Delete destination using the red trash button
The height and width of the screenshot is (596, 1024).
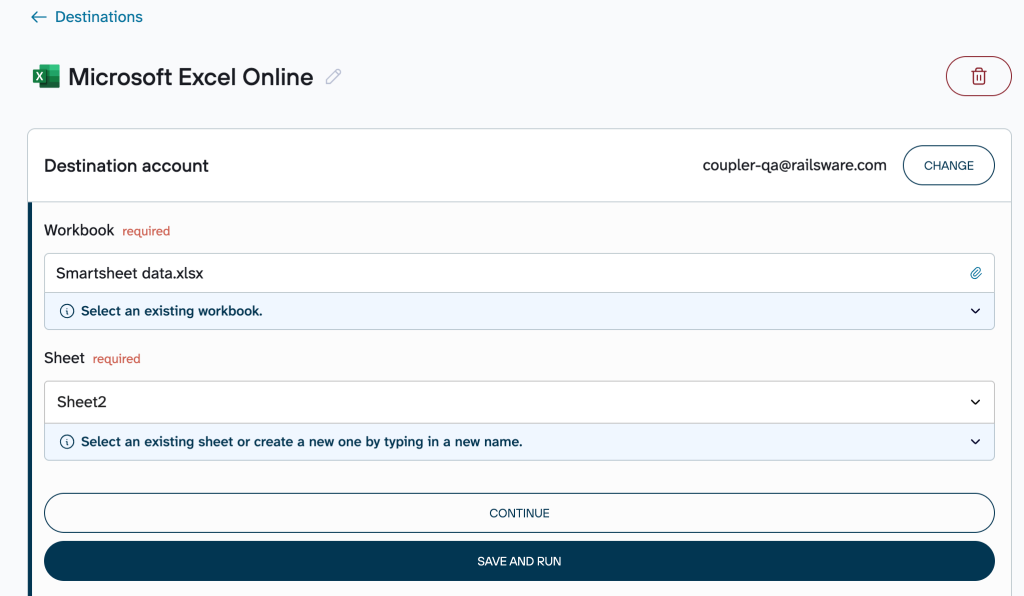(x=978, y=76)
